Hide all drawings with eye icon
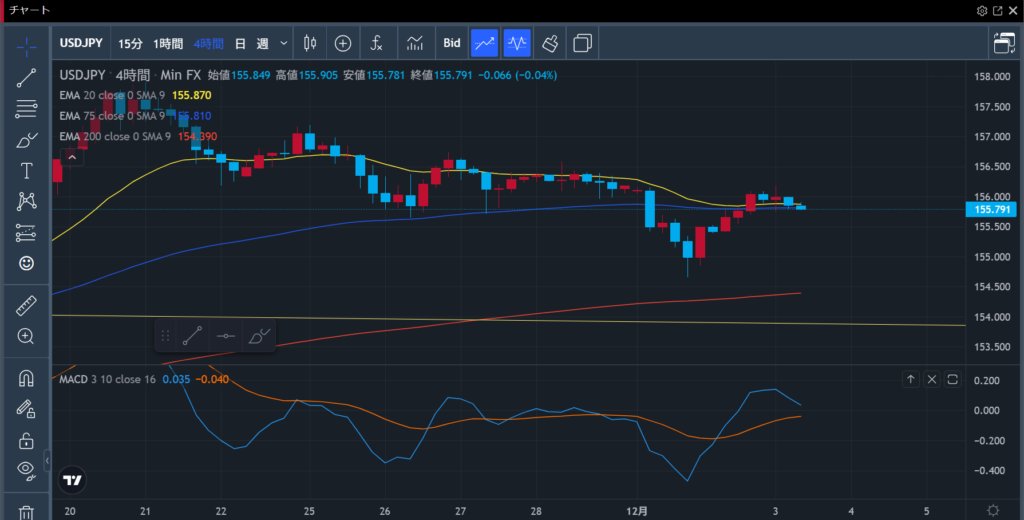This screenshot has height=520, width=1024. tap(26, 469)
